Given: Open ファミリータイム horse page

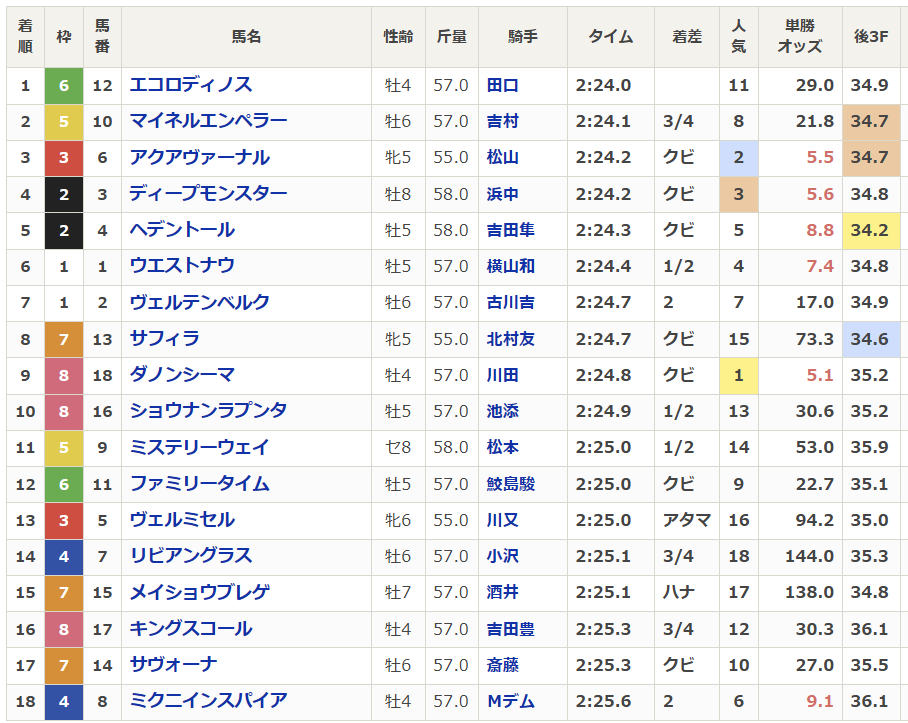Looking at the screenshot, I should click(x=200, y=483).
